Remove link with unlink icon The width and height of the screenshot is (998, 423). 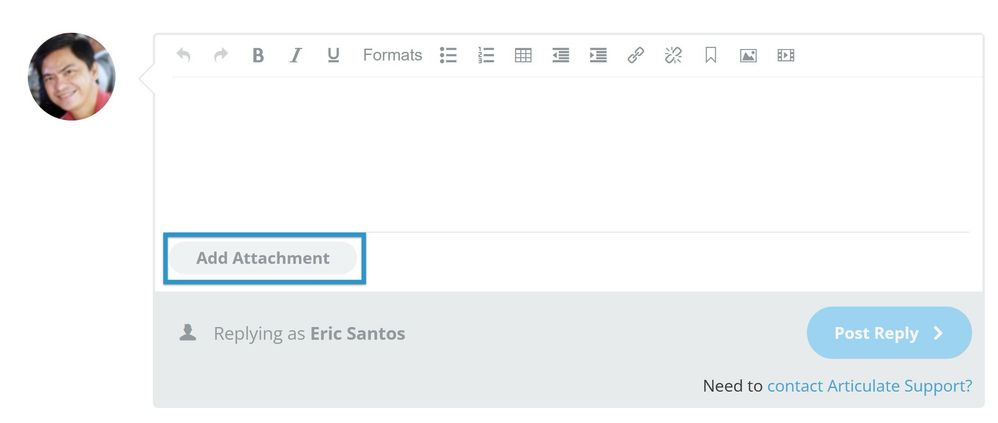[673, 56]
